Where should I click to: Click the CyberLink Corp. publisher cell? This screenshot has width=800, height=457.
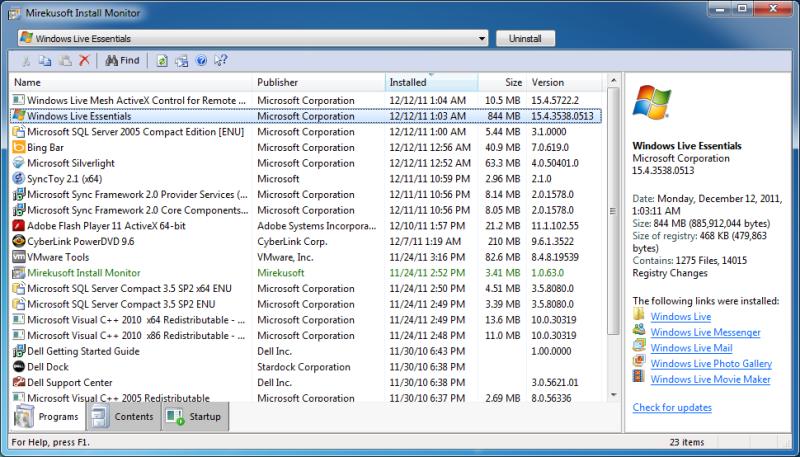292,241
